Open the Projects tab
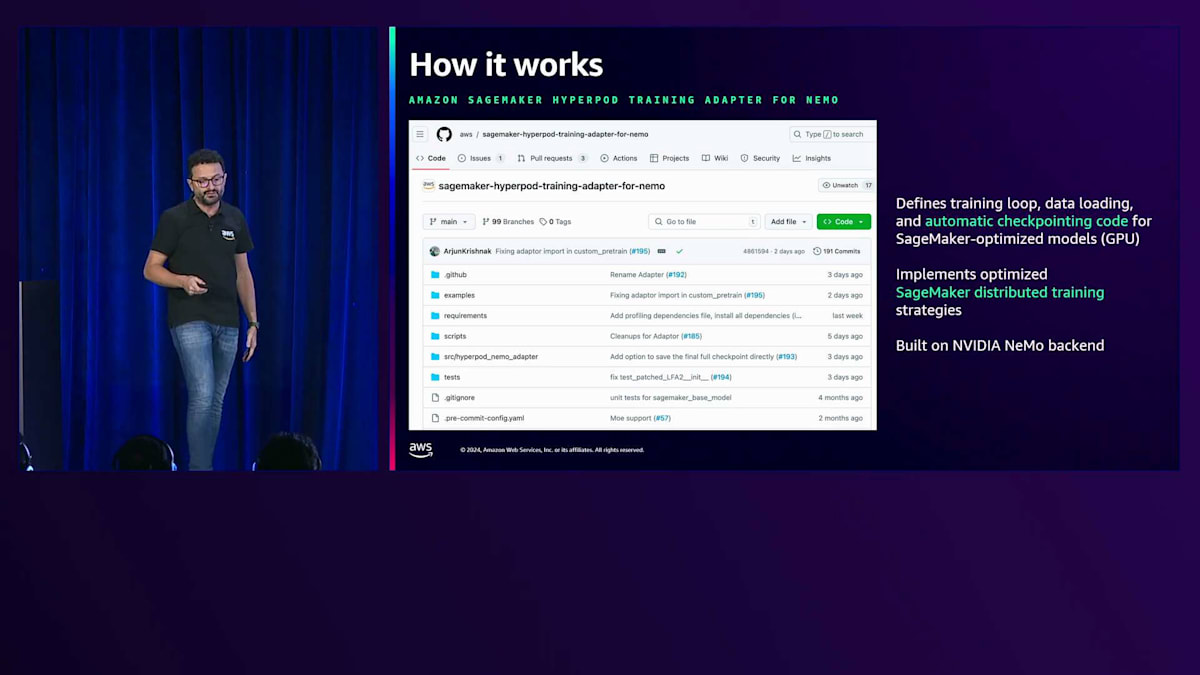The height and width of the screenshot is (675, 1200). pyautogui.click(x=669, y=158)
